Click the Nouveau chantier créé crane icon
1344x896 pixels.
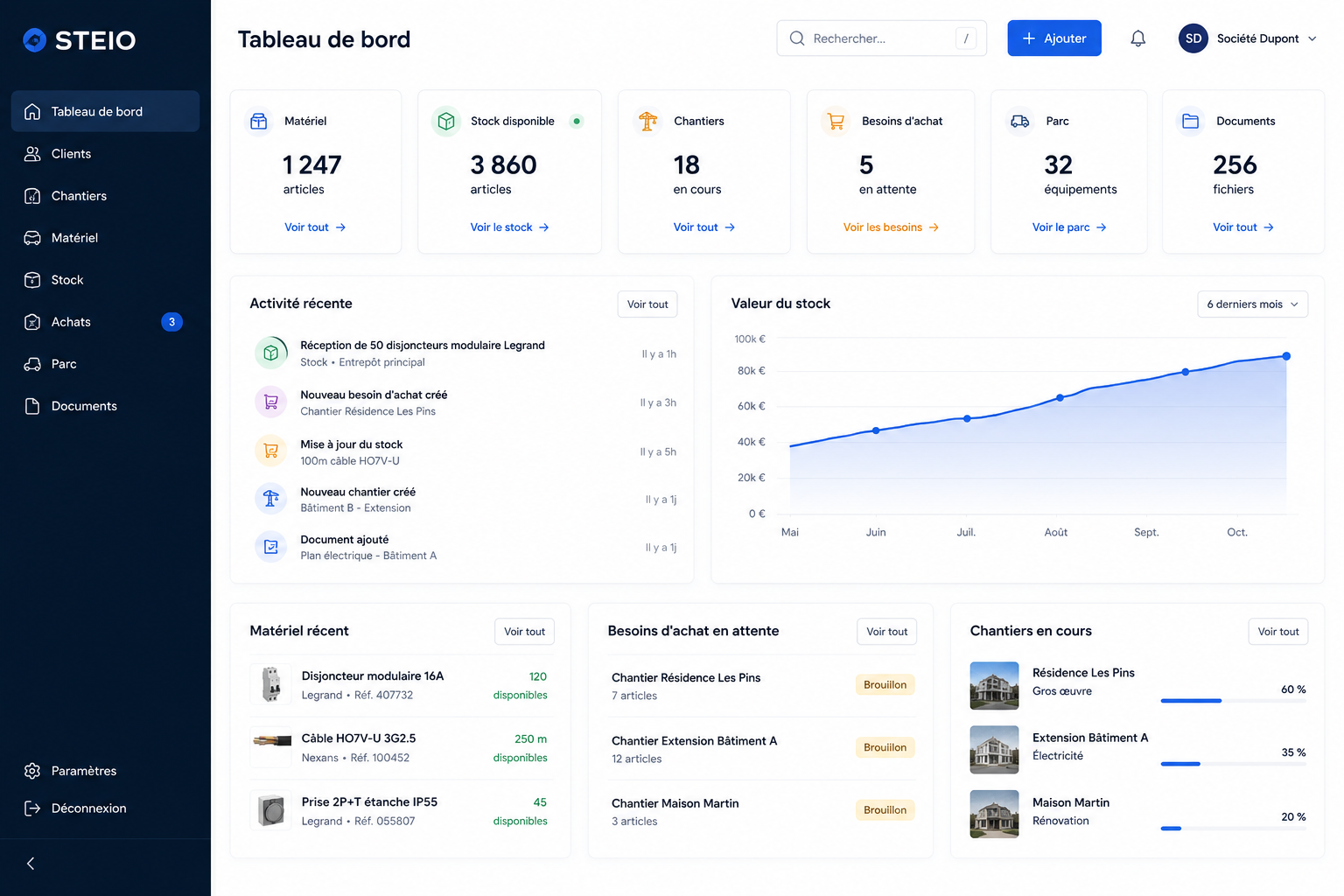[x=271, y=499]
